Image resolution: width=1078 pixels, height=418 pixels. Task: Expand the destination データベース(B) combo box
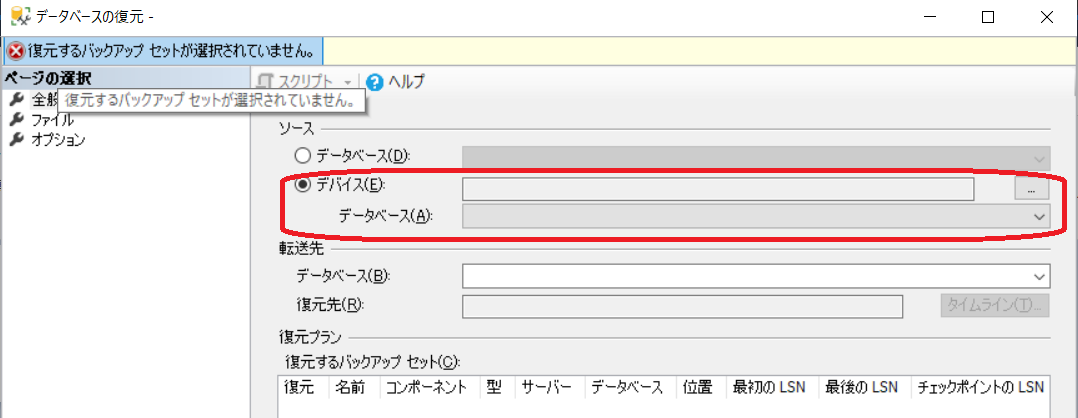click(1039, 276)
